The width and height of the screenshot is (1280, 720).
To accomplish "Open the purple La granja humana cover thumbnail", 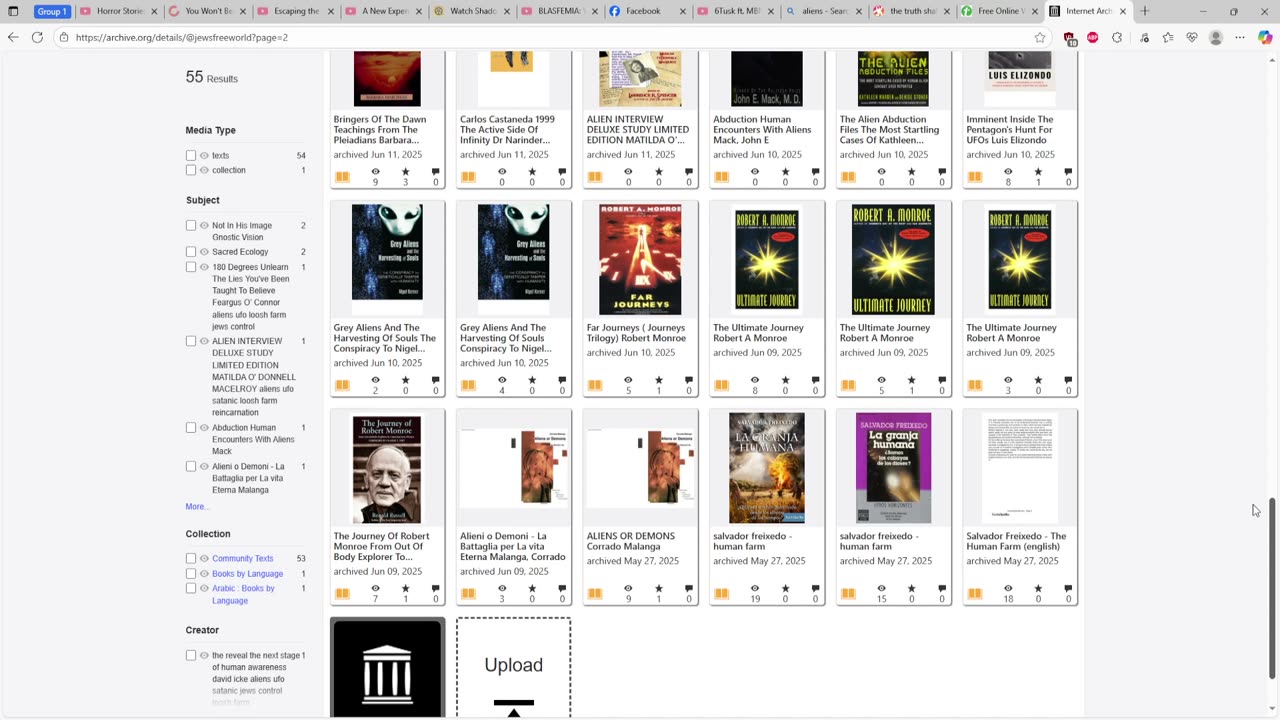I will 893,468.
